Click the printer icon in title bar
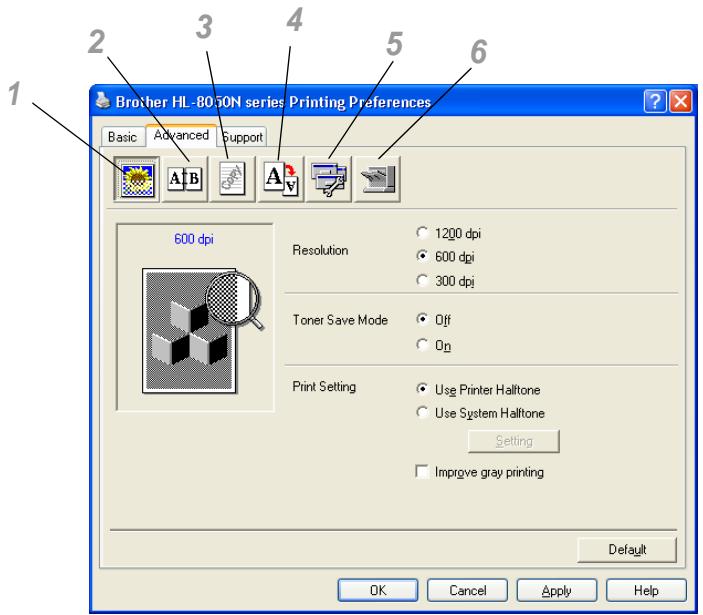This screenshot has height=615, width=703. (x=103, y=100)
